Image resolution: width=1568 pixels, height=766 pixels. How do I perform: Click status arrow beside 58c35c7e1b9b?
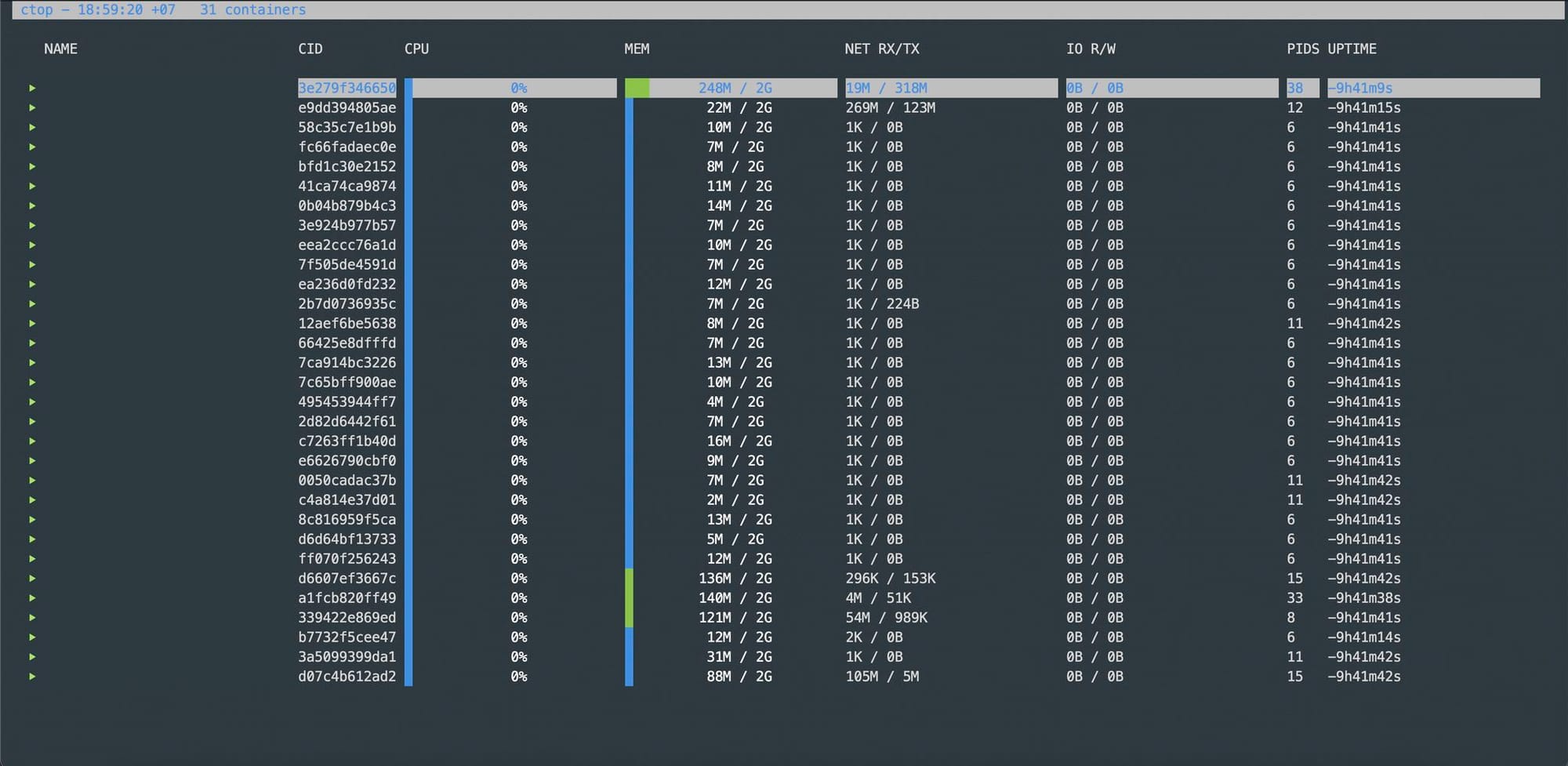(32, 127)
